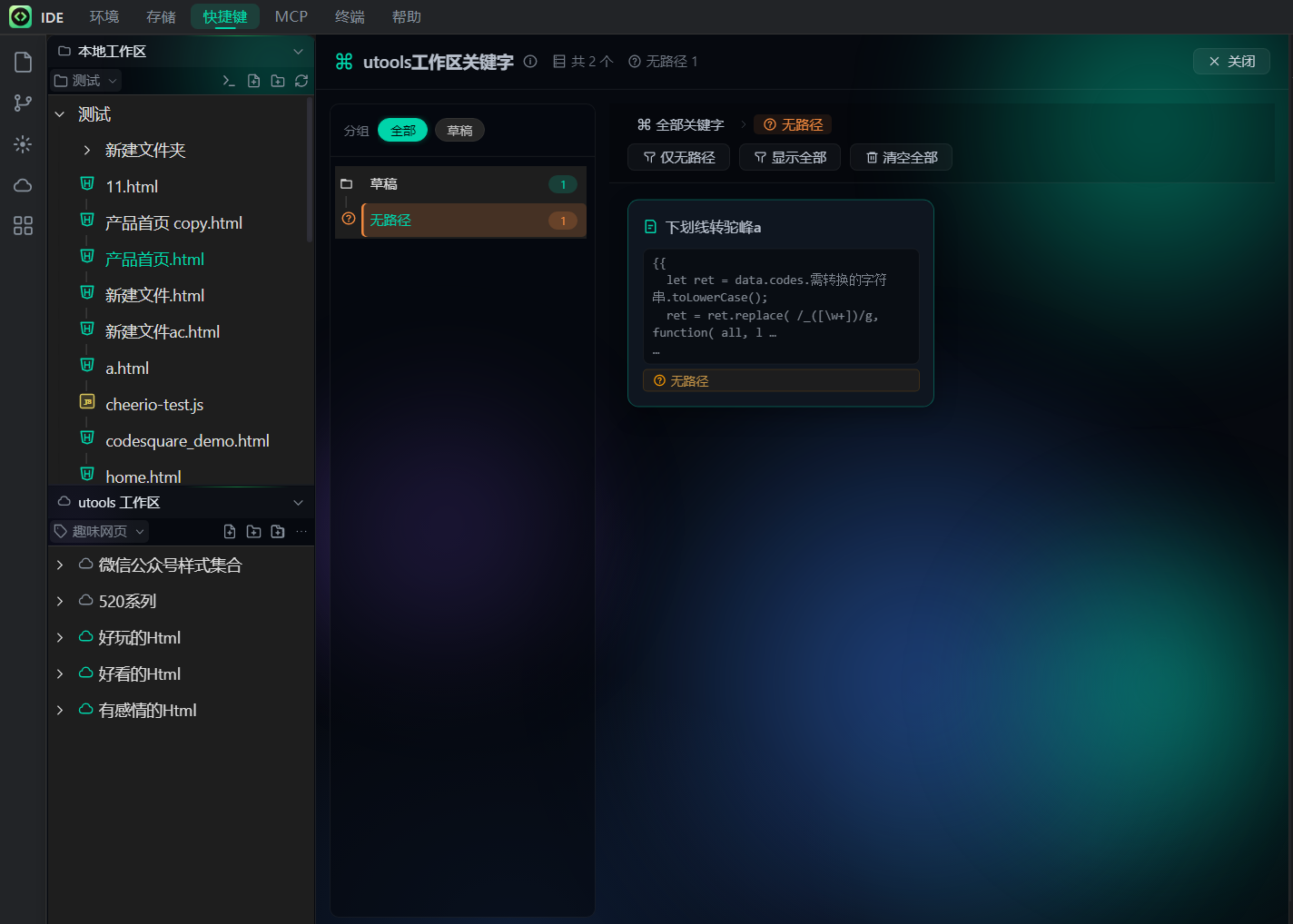The image size is (1293, 924).
Task: Expand the 新建文件夹 folder
Action: (87, 151)
